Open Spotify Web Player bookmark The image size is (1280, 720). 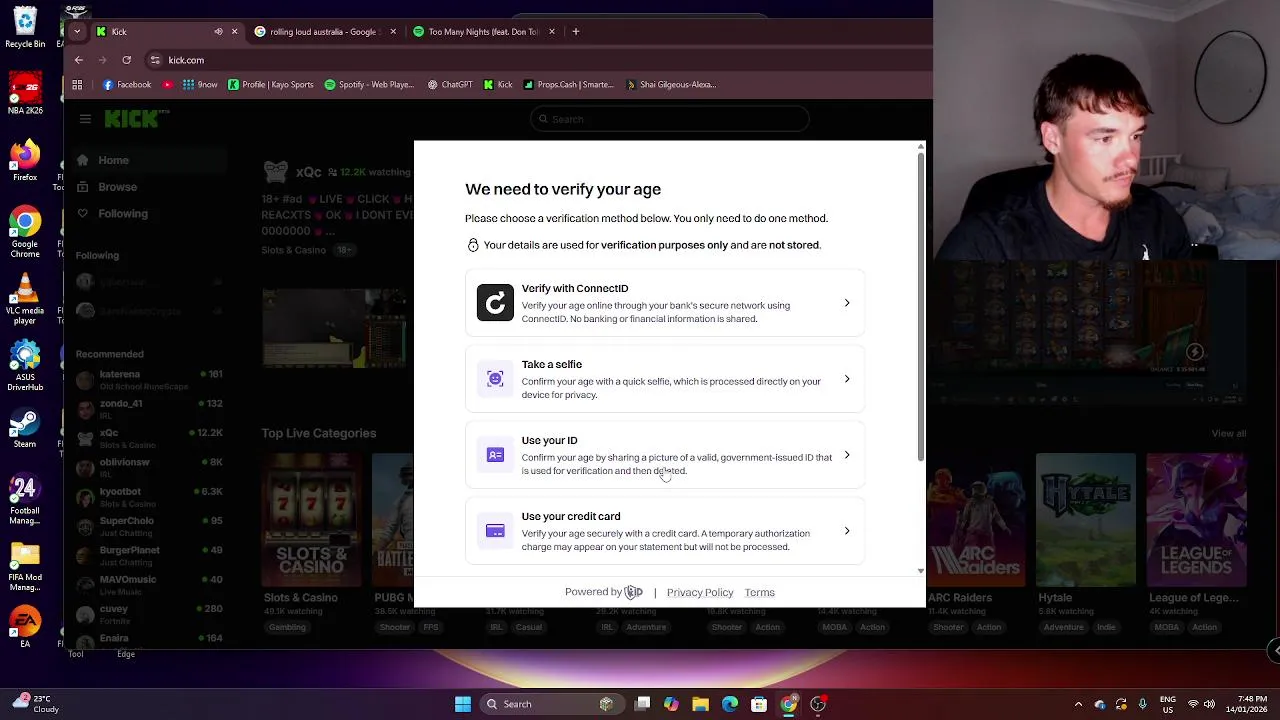[369, 85]
